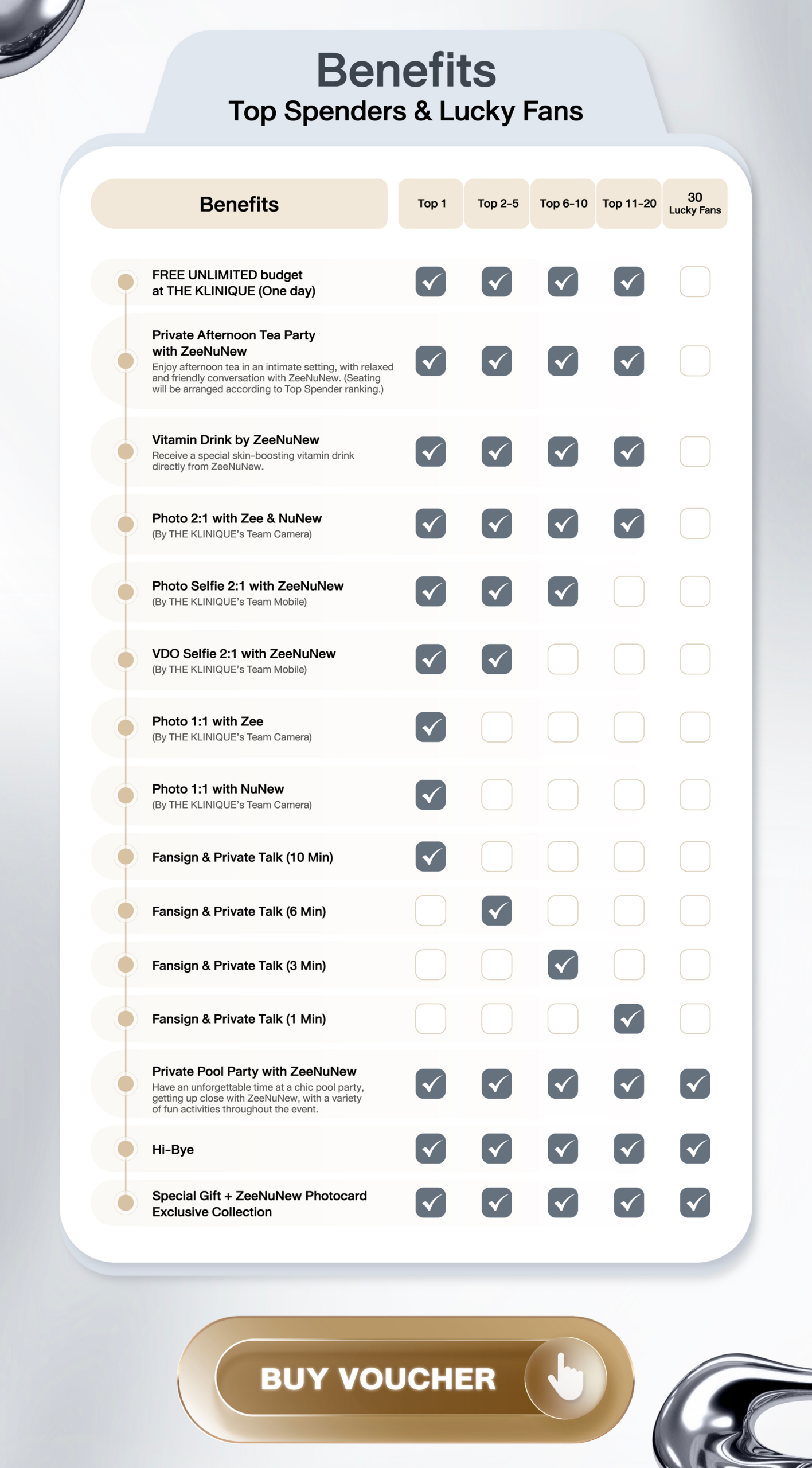Click the Private Afternoon Tea Party description text
The width and height of the screenshot is (812, 1468).
click(x=272, y=378)
